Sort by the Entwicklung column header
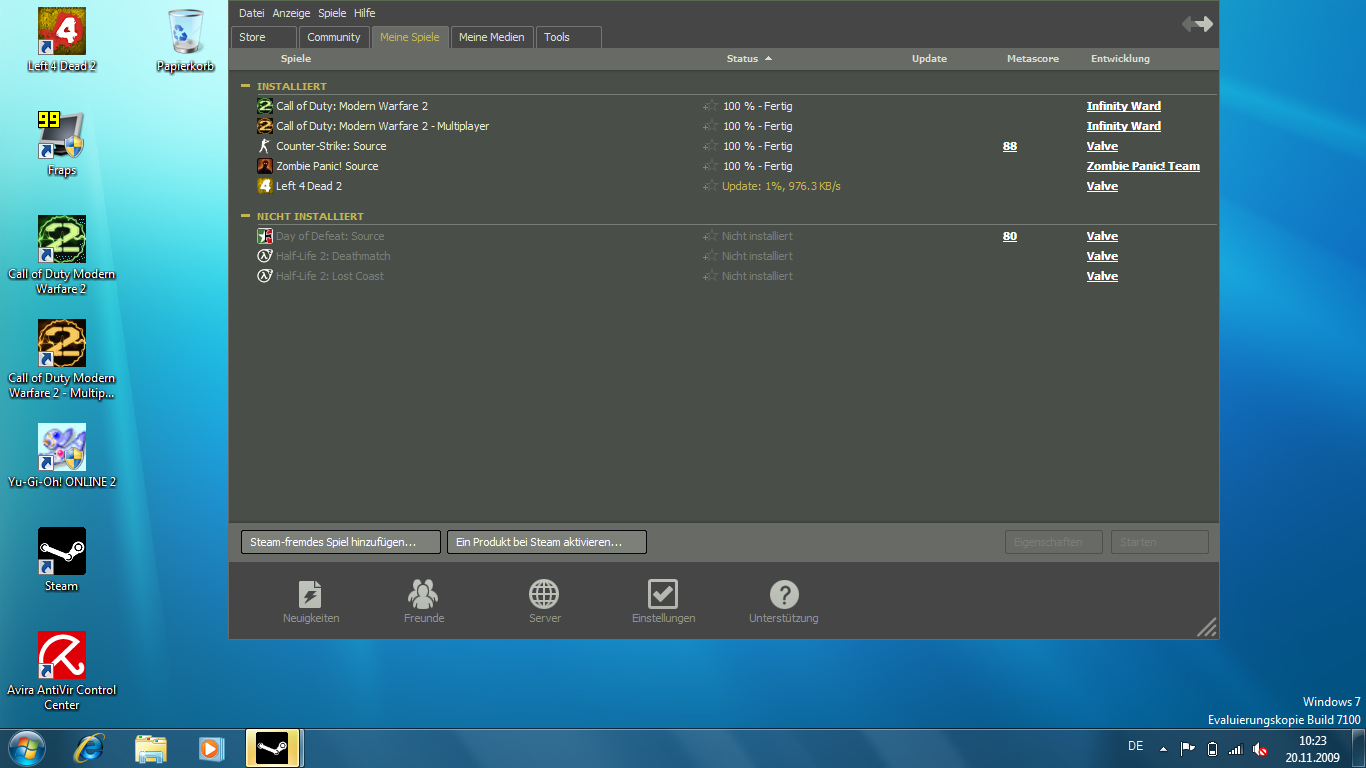 [x=1120, y=59]
